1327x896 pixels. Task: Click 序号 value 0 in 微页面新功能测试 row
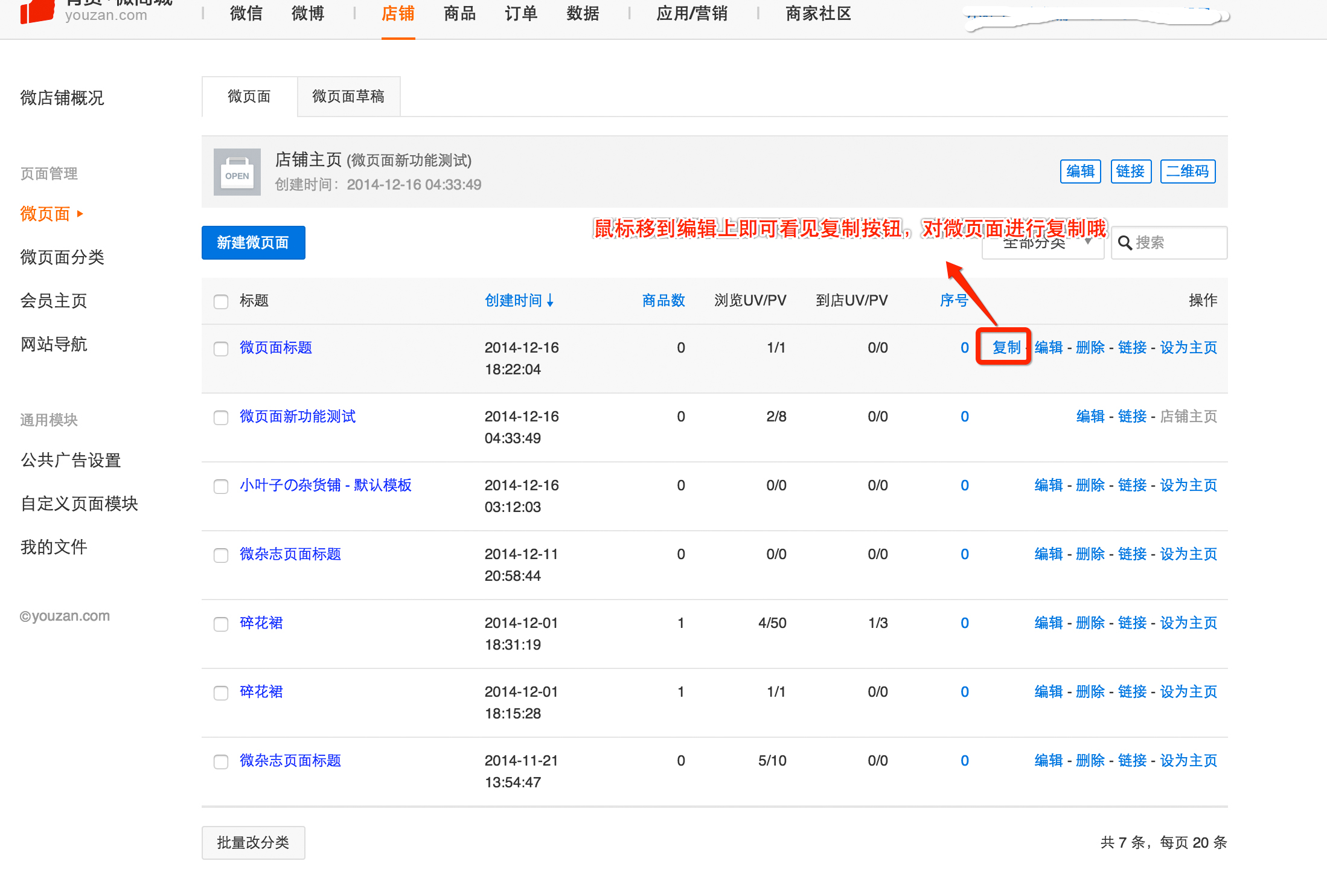pyautogui.click(x=965, y=416)
